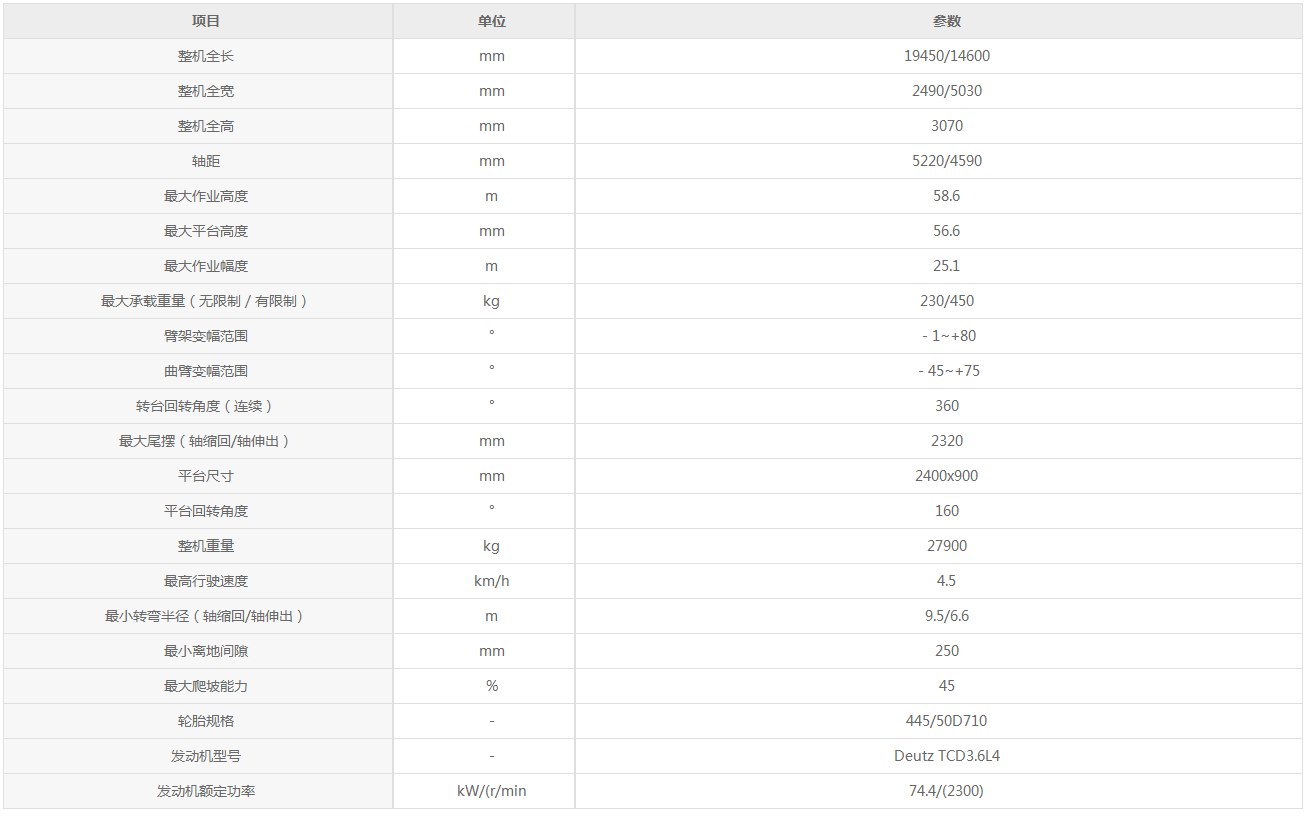Click the kg unit for 最大承载重量
Viewport: 1308px width, 816px height.
tap(491, 301)
